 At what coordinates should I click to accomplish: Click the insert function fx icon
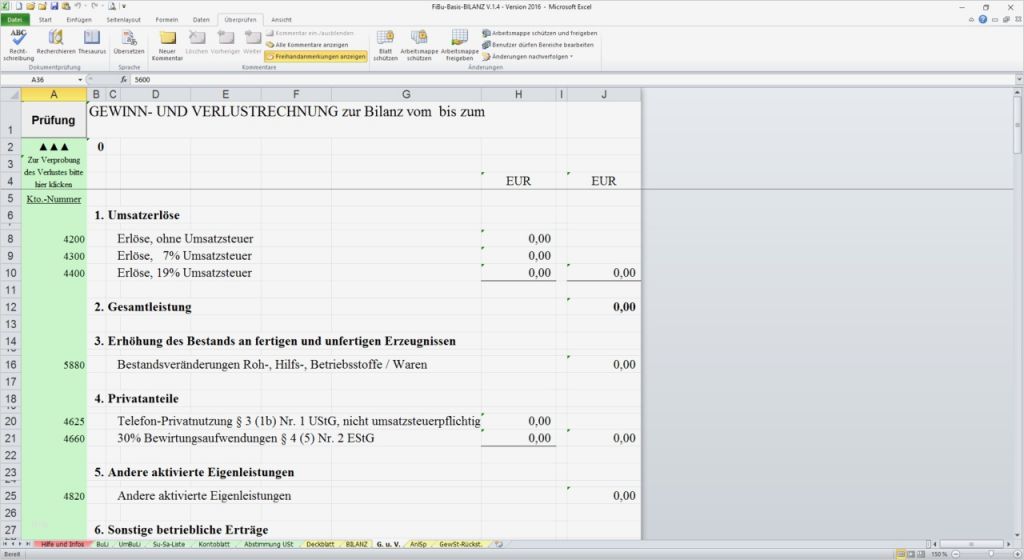[123, 80]
